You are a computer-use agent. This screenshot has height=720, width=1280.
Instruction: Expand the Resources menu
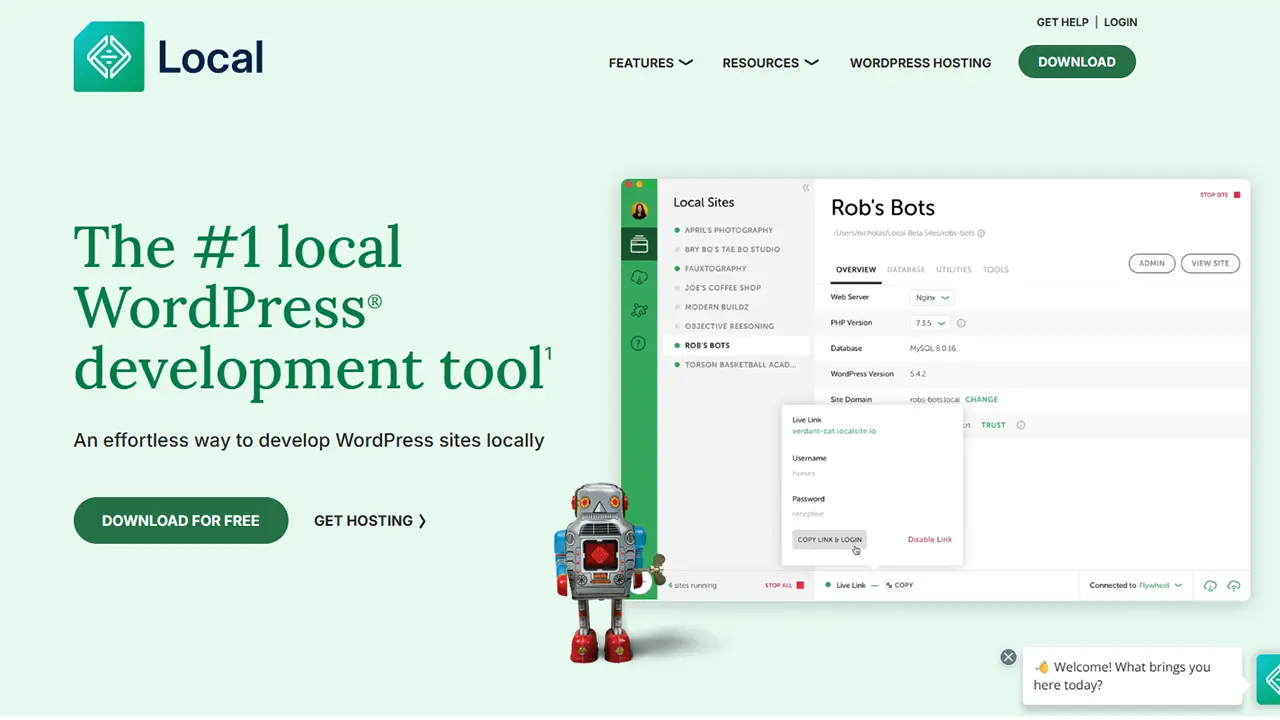pyautogui.click(x=770, y=63)
